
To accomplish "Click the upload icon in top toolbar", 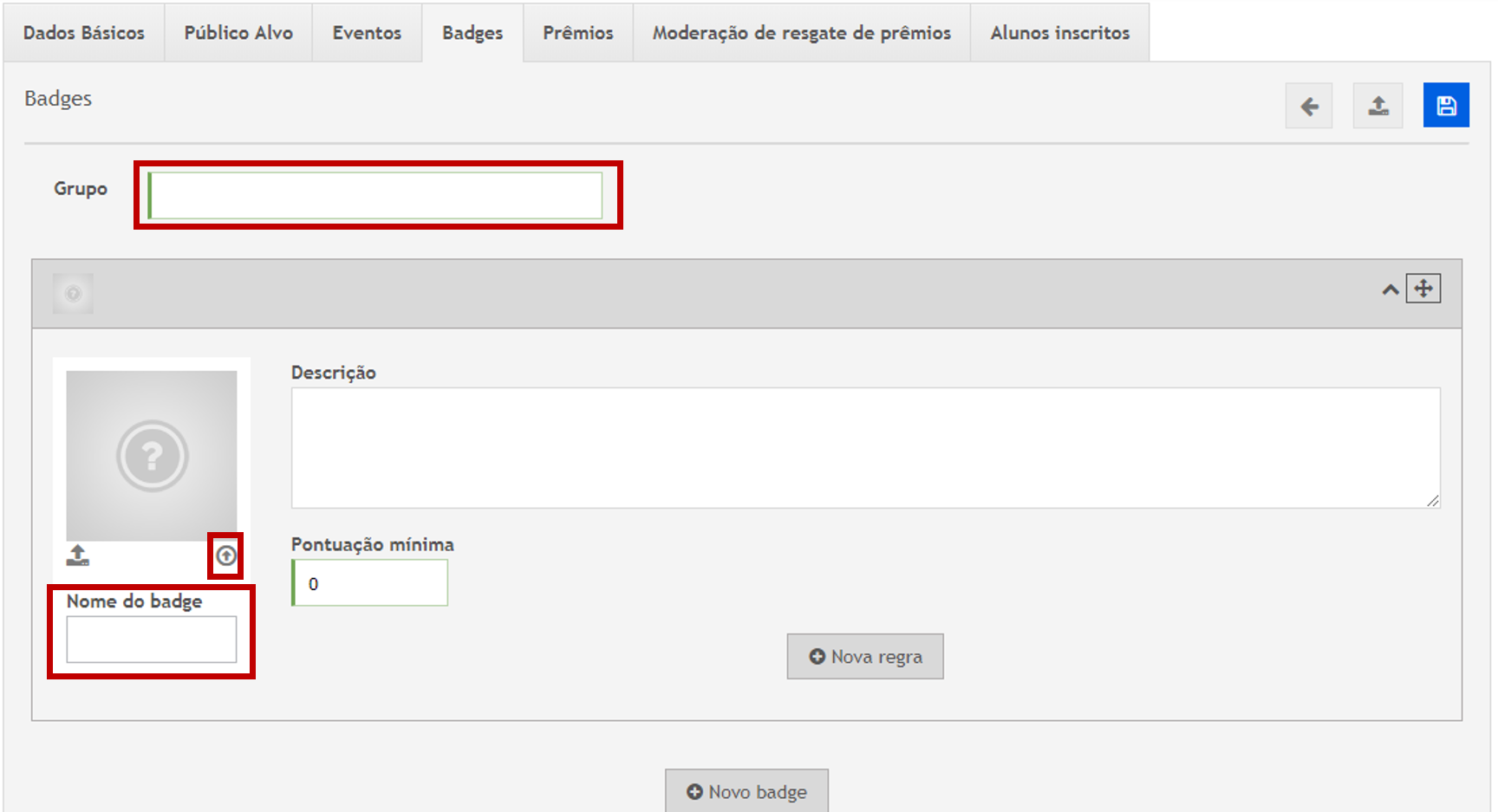I will (1378, 106).
